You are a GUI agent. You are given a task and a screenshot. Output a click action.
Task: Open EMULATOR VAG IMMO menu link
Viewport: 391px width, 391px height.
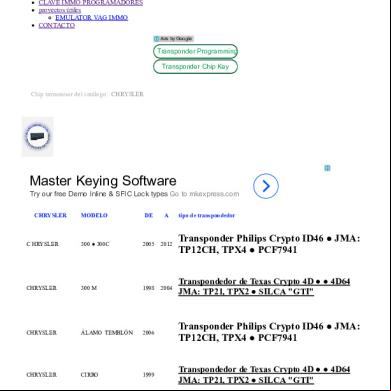(x=92, y=18)
